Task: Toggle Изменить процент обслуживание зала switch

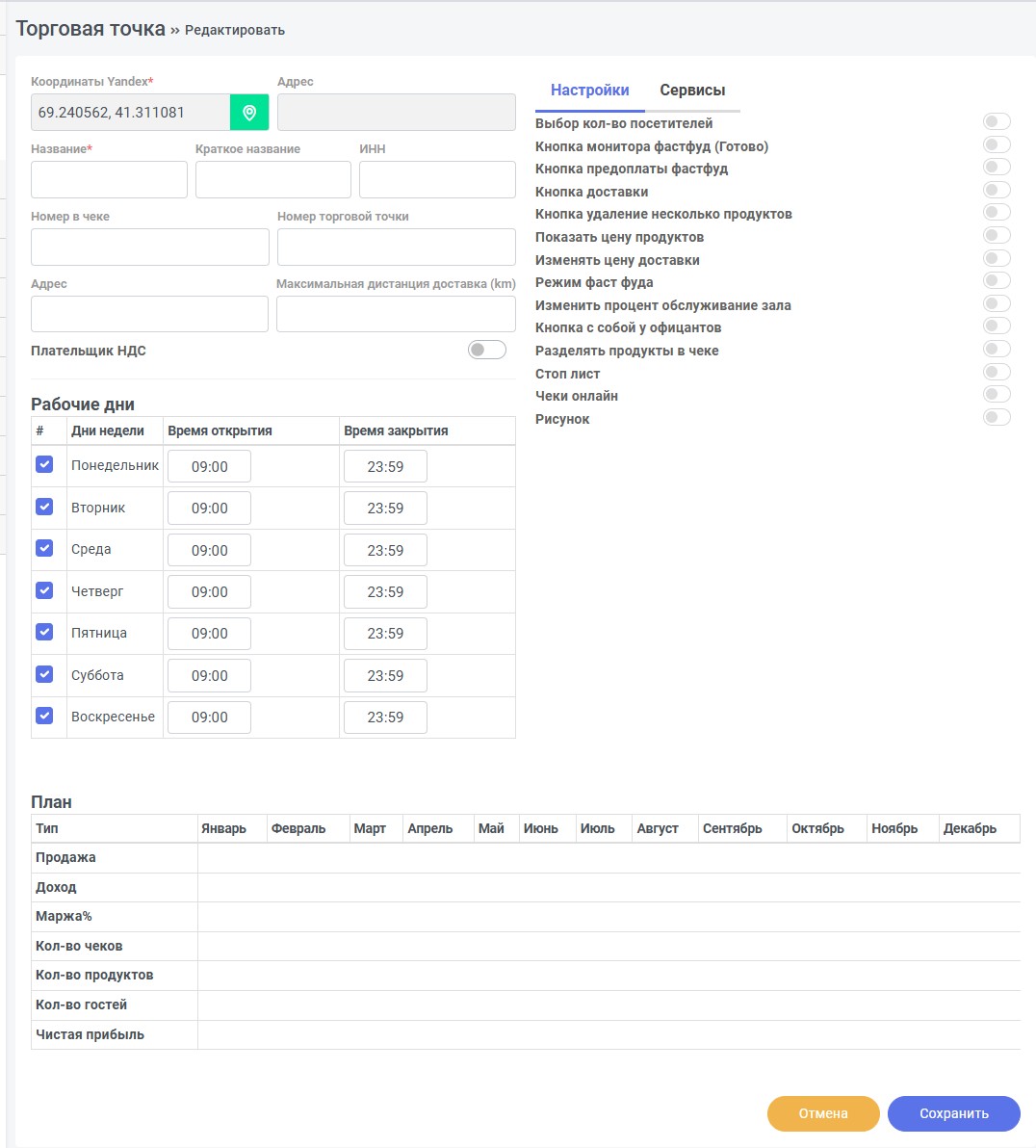Action: [997, 303]
